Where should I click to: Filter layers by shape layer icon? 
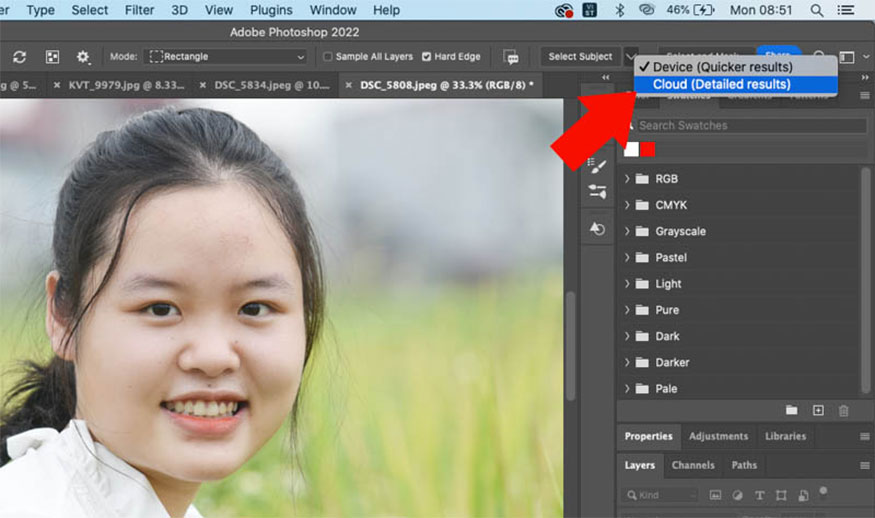coord(781,495)
